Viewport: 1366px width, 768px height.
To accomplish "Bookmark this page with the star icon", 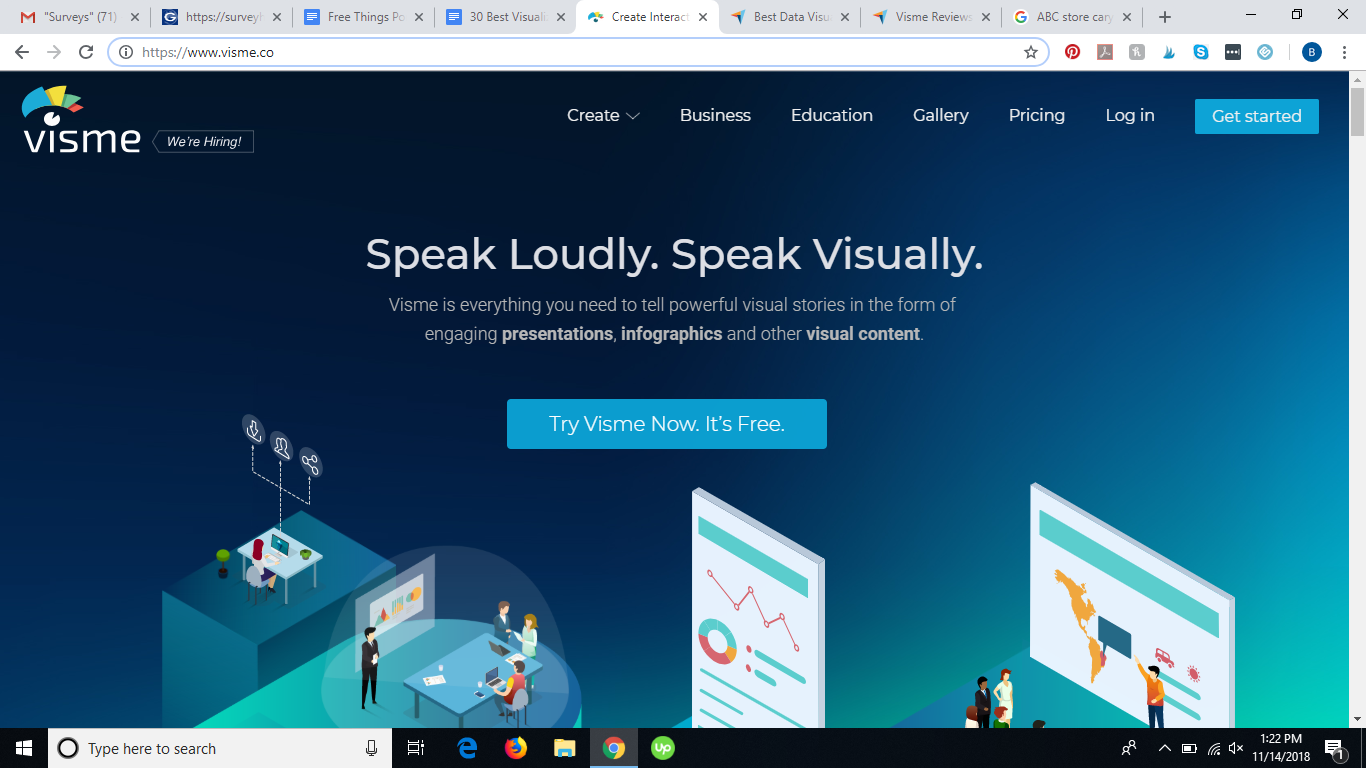I will click(x=1031, y=52).
